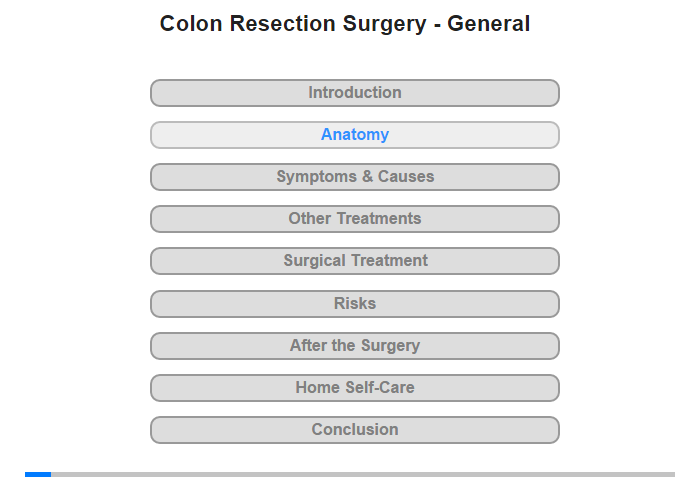Click the blue filled progress bar segment
The image size is (700, 480).
[38, 474]
